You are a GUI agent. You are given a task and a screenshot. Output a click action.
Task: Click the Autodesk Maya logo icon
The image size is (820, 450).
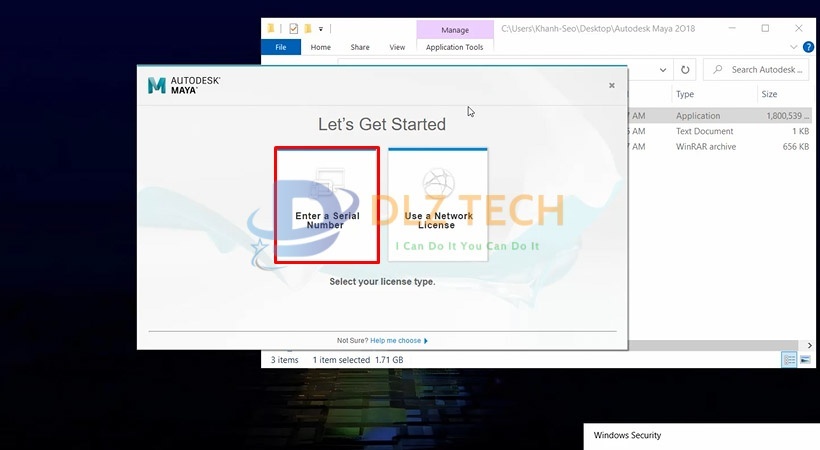tap(156, 85)
